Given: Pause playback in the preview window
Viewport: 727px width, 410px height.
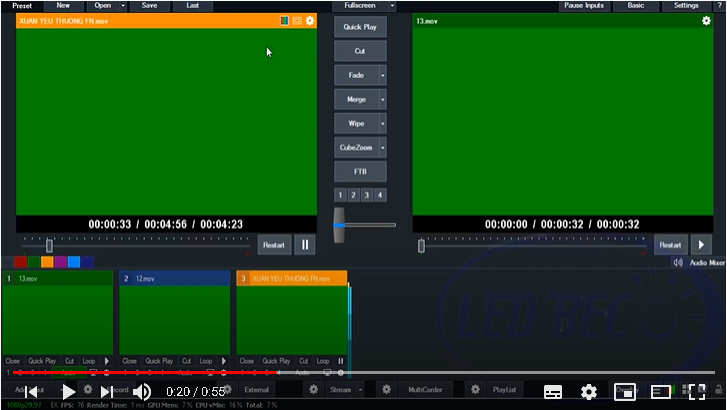Looking at the screenshot, I should tap(305, 244).
